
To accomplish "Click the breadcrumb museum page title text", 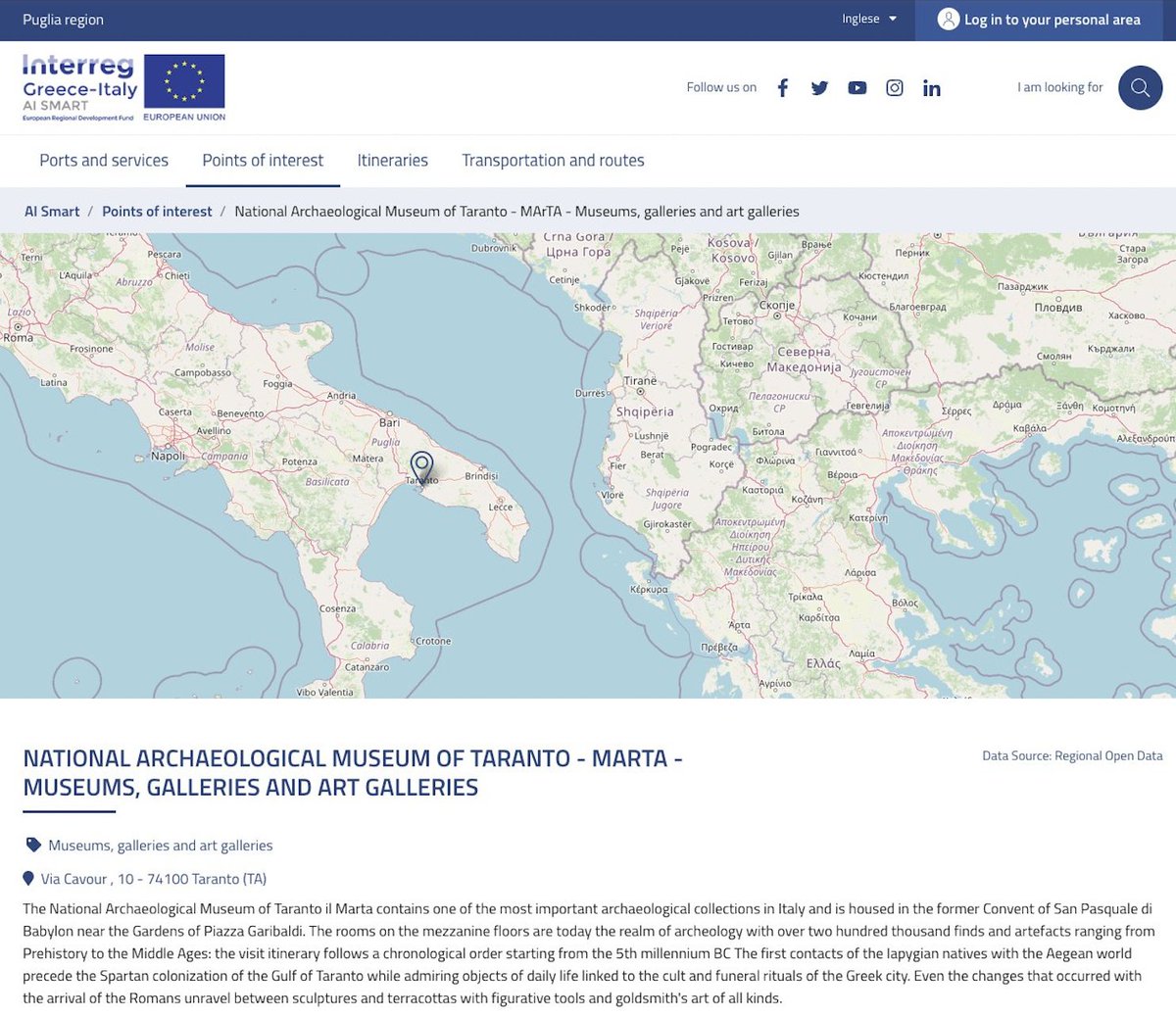I will tap(516, 212).
